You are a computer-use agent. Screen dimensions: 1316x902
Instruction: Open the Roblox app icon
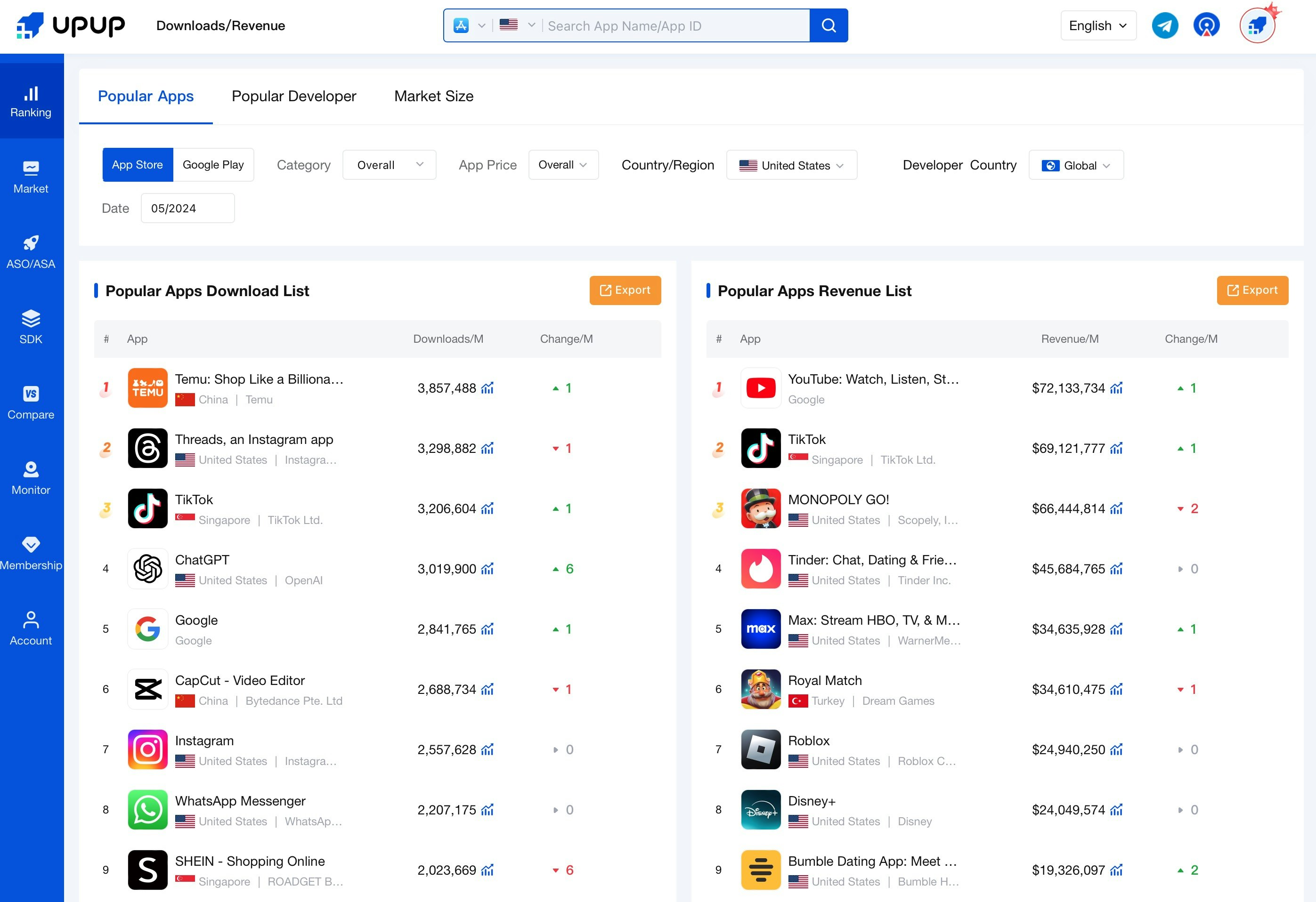[761, 750]
